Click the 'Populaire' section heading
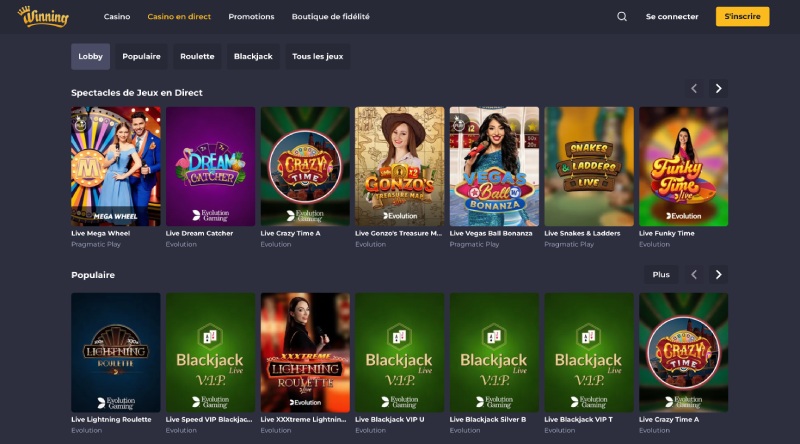The width and height of the screenshot is (800, 444). (x=93, y=275)
